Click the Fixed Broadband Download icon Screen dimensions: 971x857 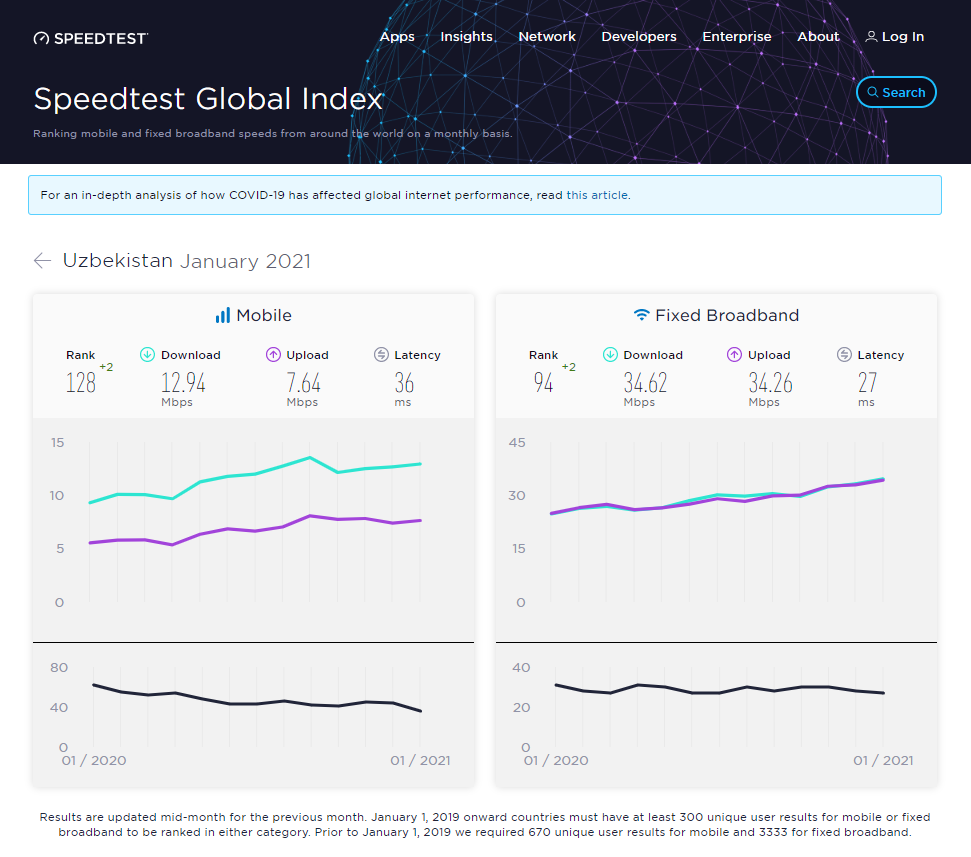tap(610, 354)
